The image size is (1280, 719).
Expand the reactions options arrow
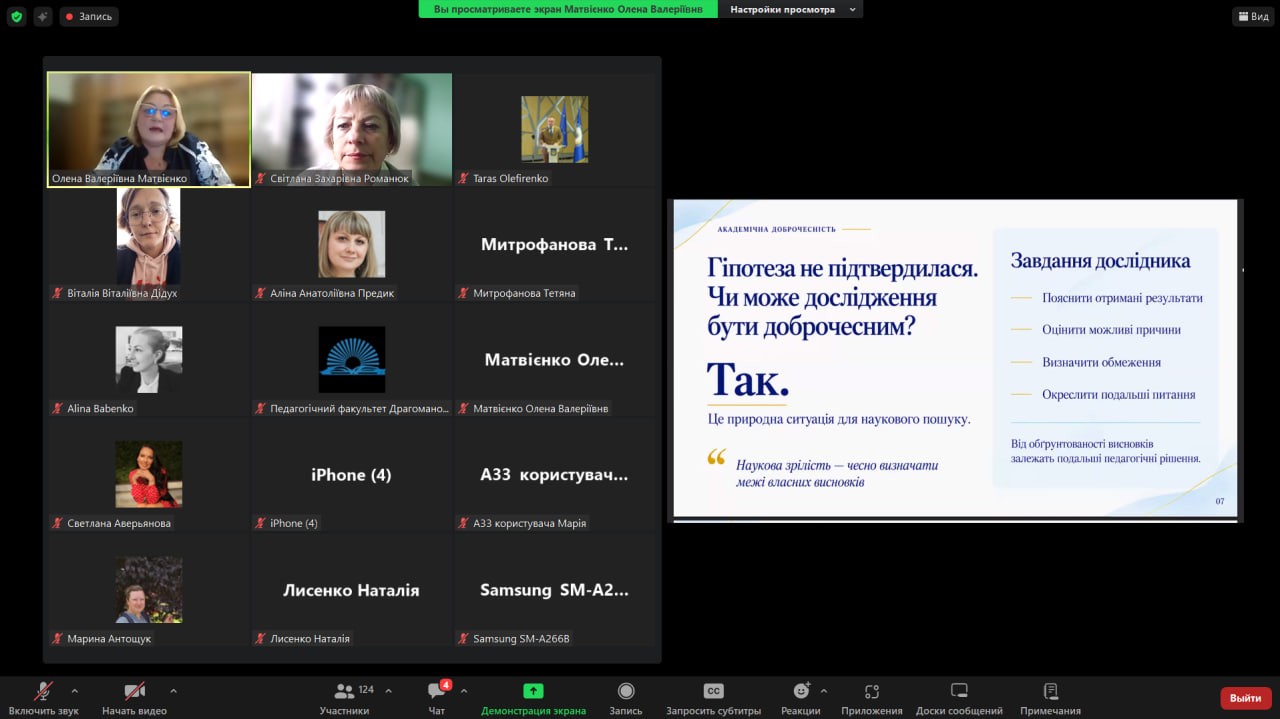[824, 691]
